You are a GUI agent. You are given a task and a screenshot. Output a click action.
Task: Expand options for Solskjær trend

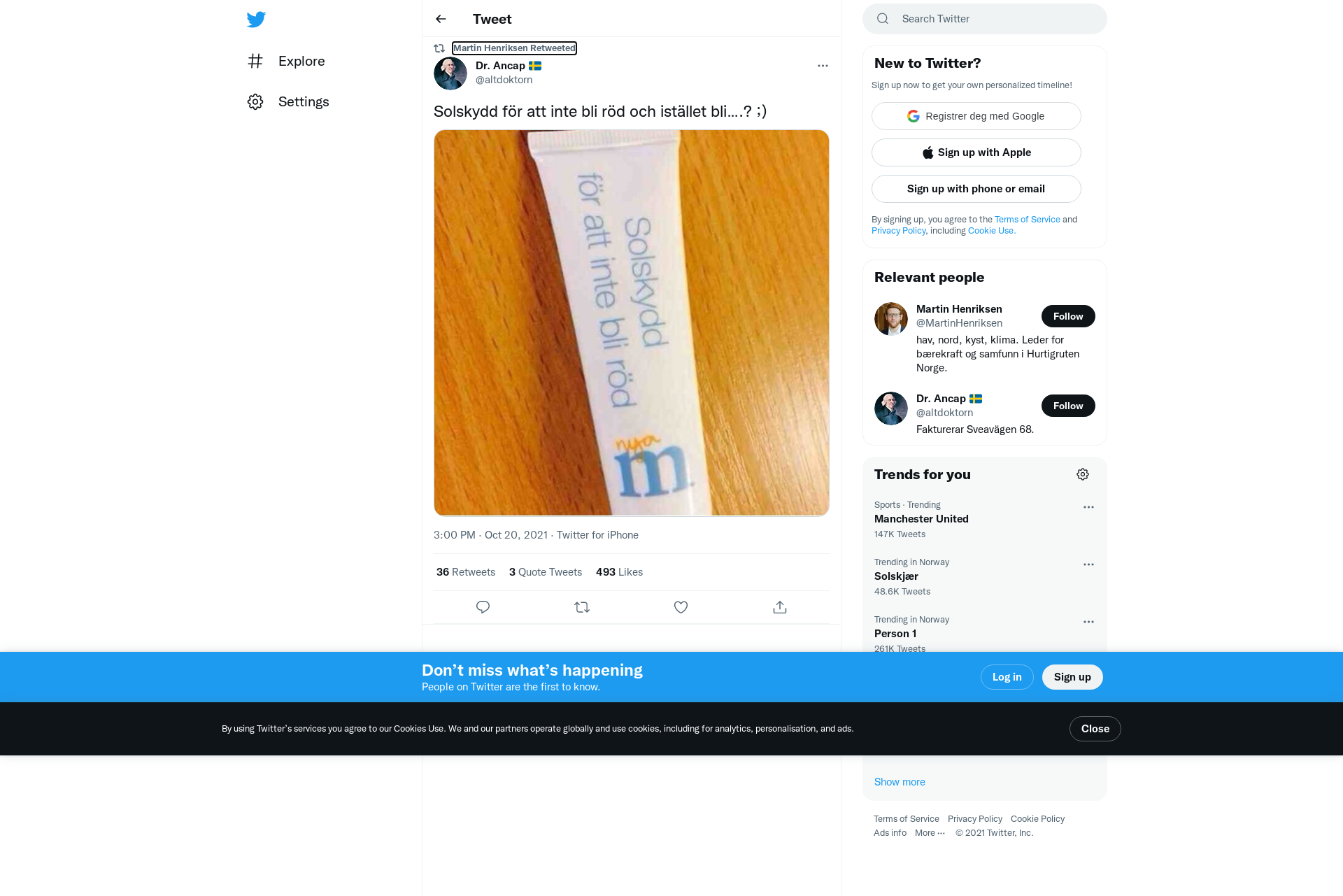1088,564
